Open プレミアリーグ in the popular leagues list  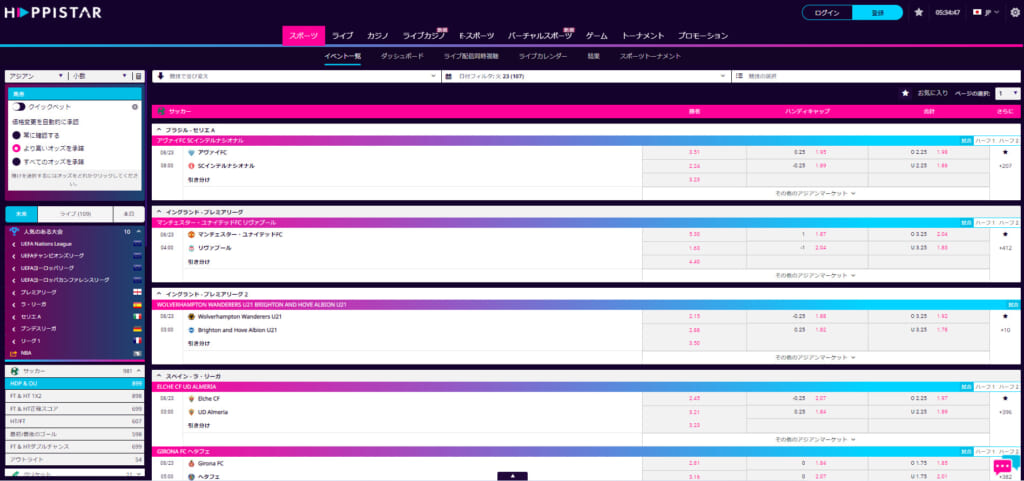pyautogui.click(x=37, y=292)
